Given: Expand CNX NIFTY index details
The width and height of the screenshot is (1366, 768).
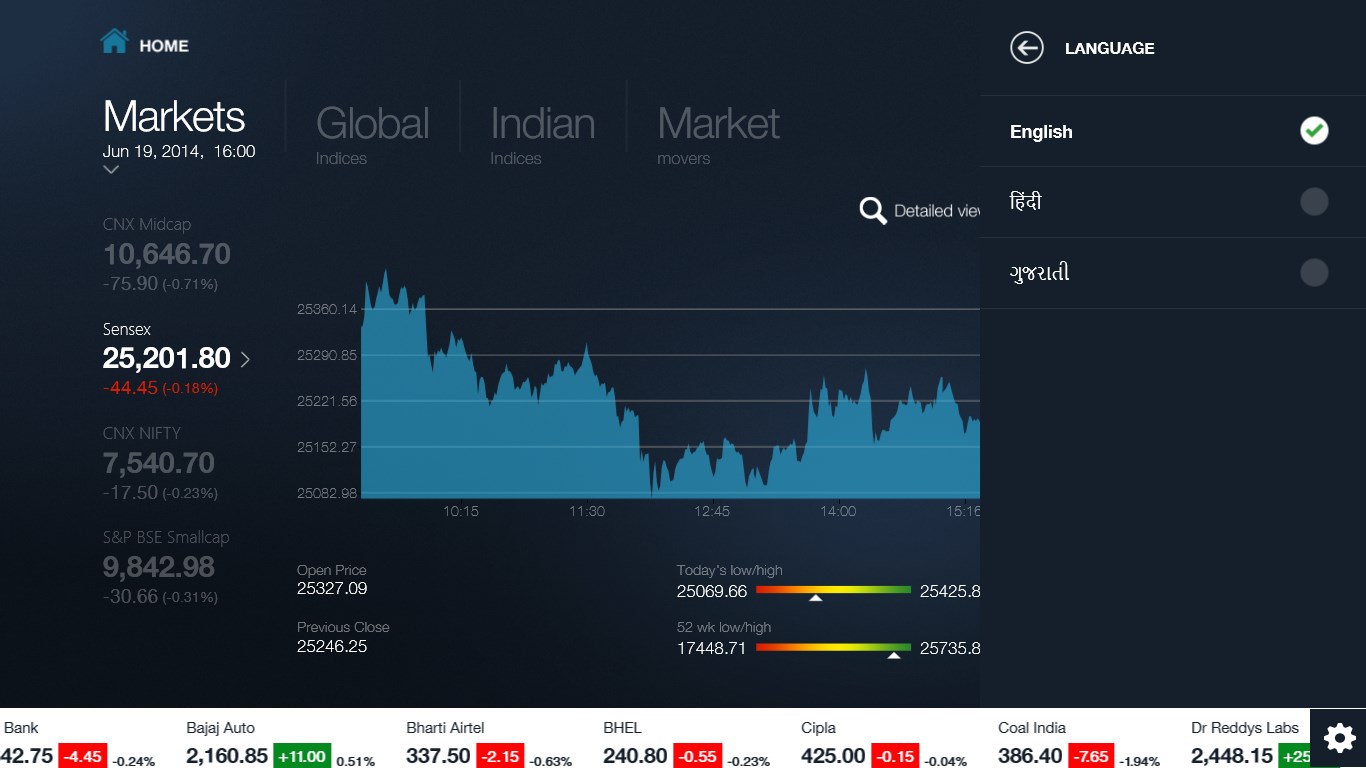Looking at the screenshot, I should pos(160,463).
